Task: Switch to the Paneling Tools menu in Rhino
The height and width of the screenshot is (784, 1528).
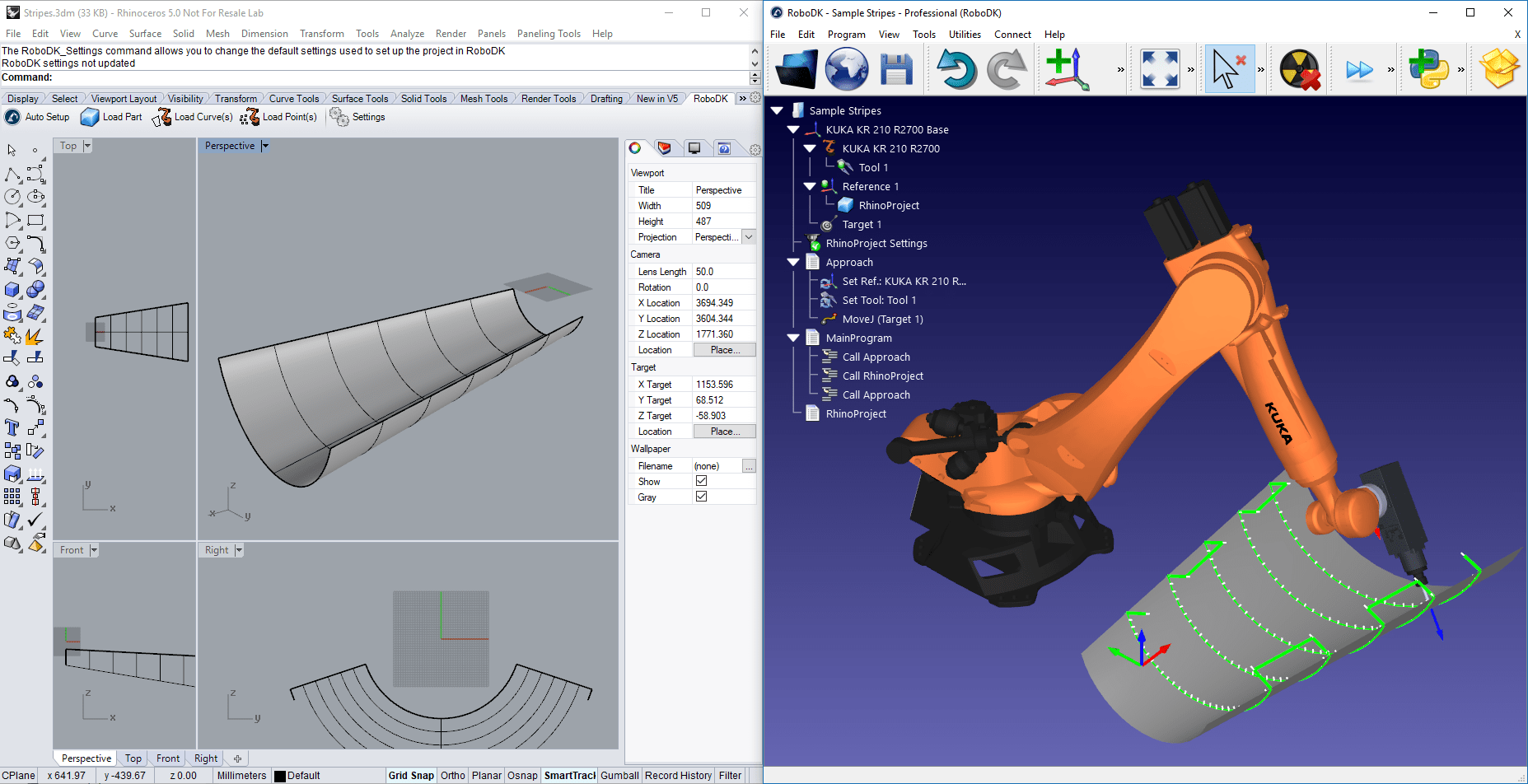Action: [549, 34]
